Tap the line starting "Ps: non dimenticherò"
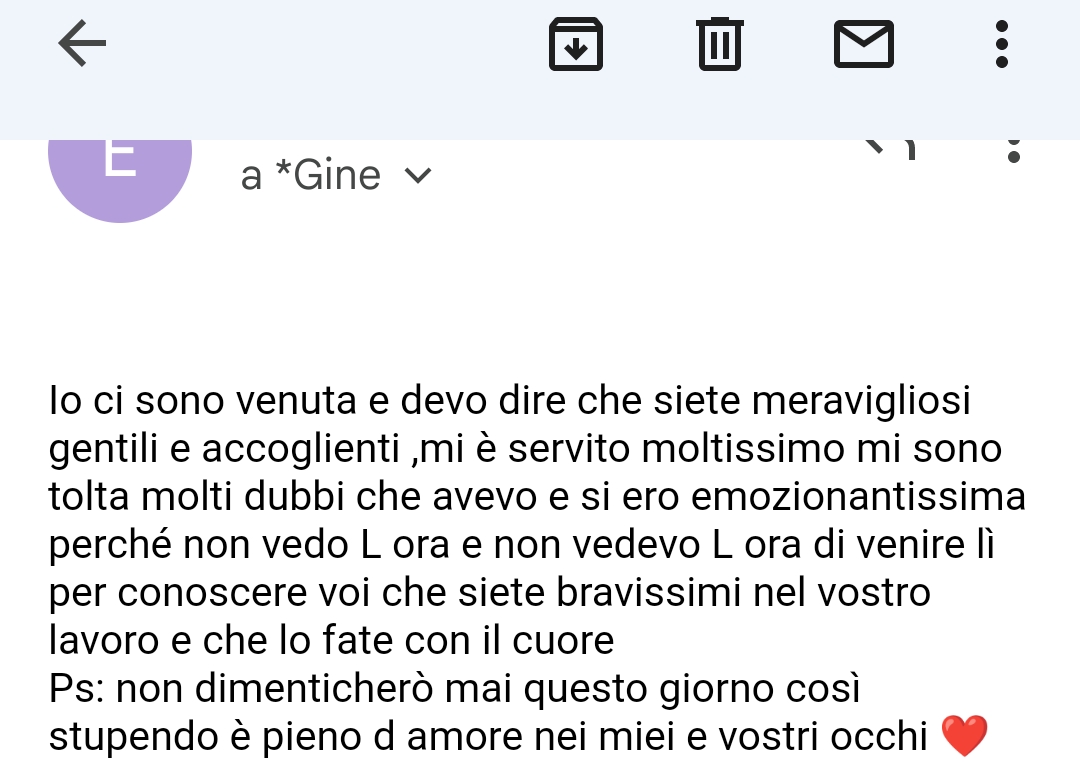The image size is (1080, 762). click(455, 688)
